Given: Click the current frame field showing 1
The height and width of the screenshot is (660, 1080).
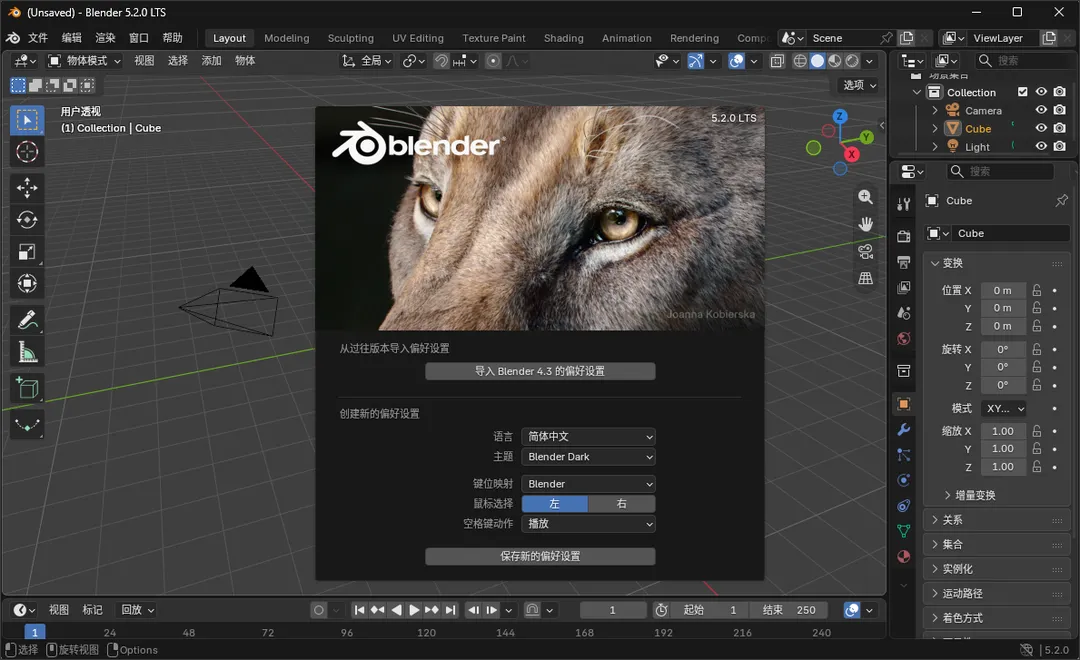Looking at the screenshot, I should [x=612, y=610].
